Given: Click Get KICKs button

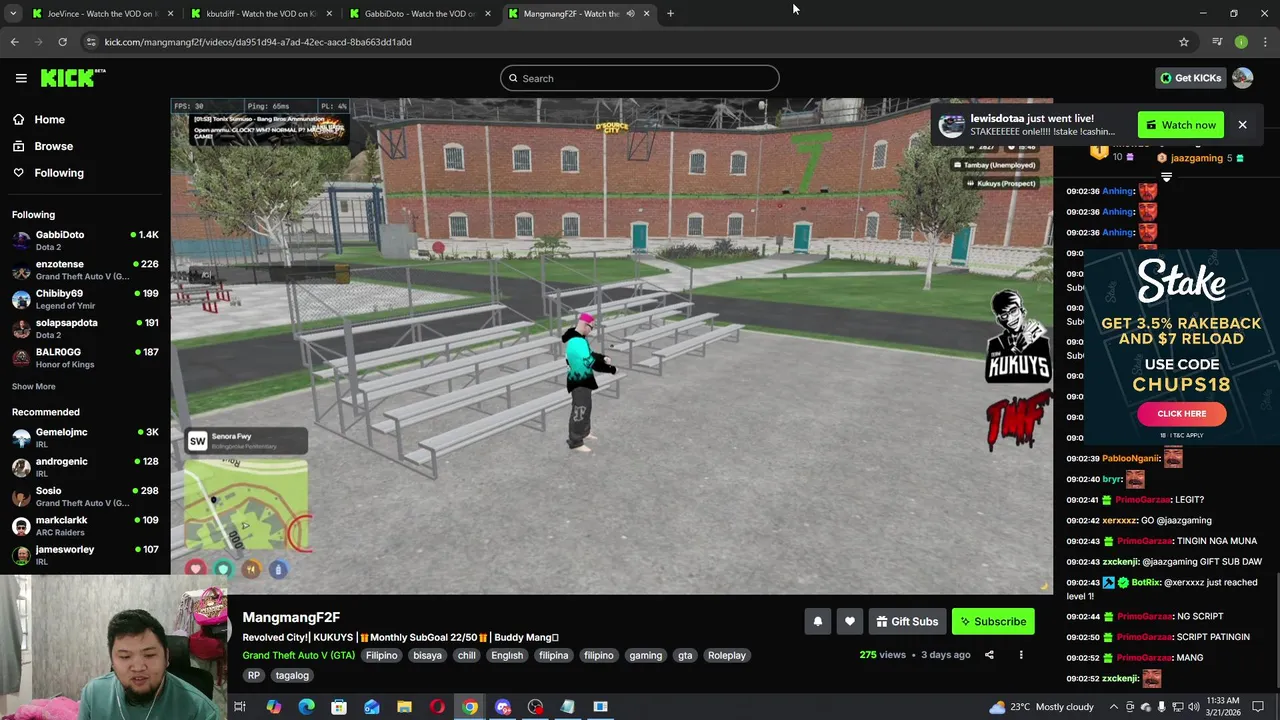Looking at the screenshot, I should point(1190,78).
